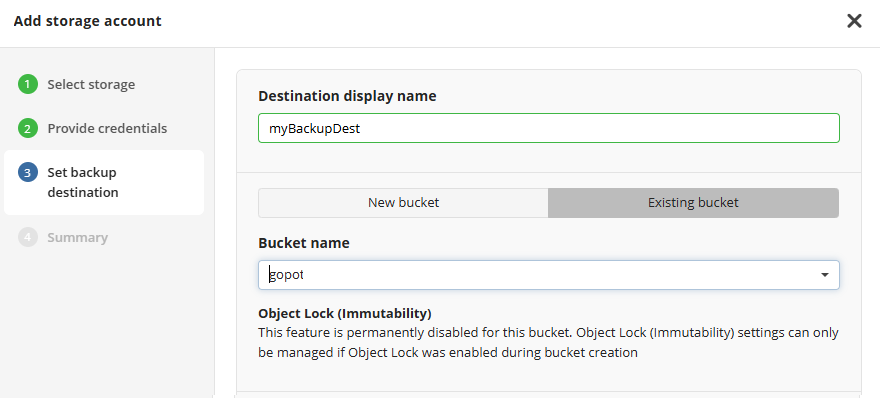Return to Provide credentials step
880x398 pixels.
coord(107,129)
